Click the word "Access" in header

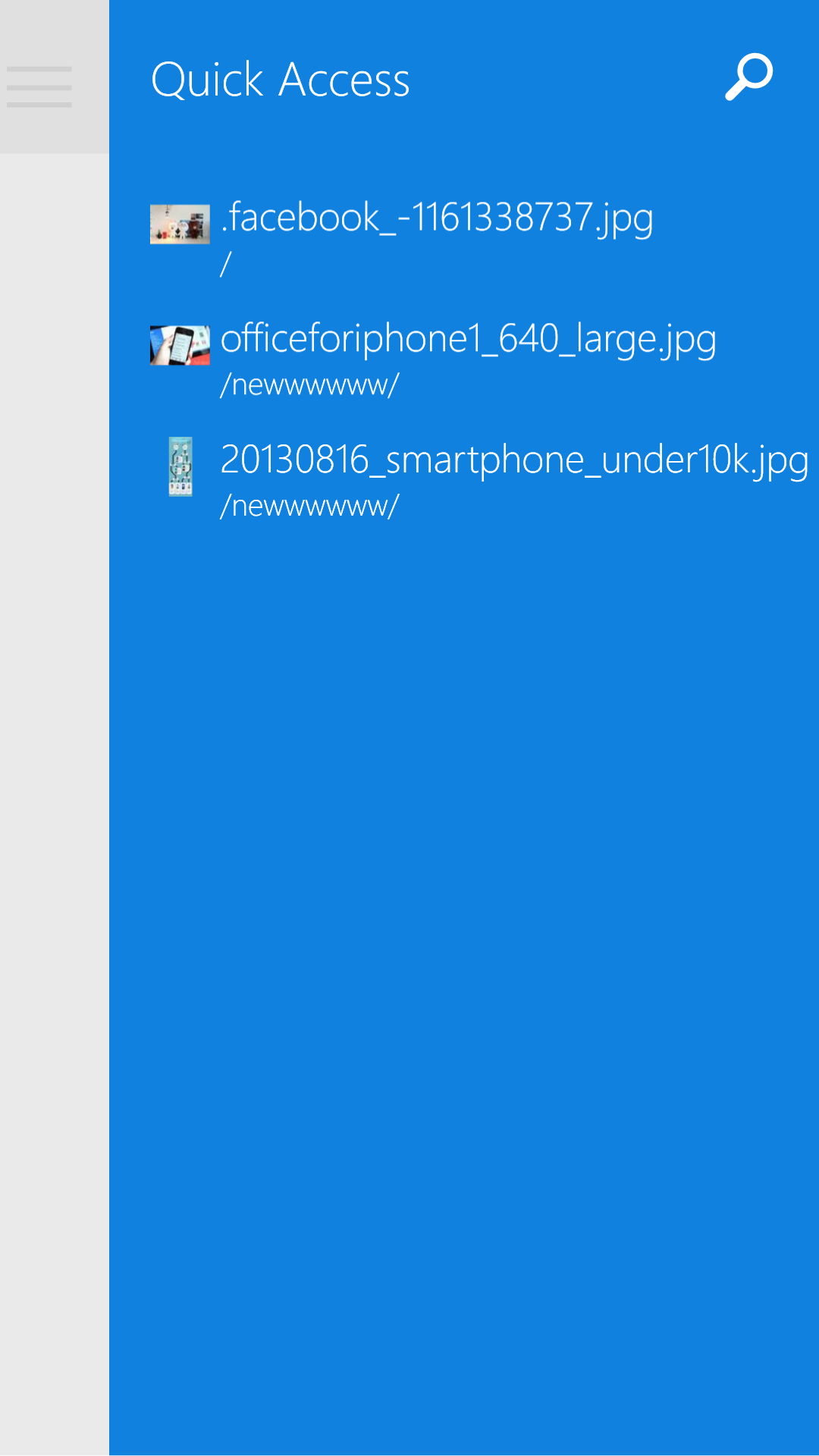[344, 80]
